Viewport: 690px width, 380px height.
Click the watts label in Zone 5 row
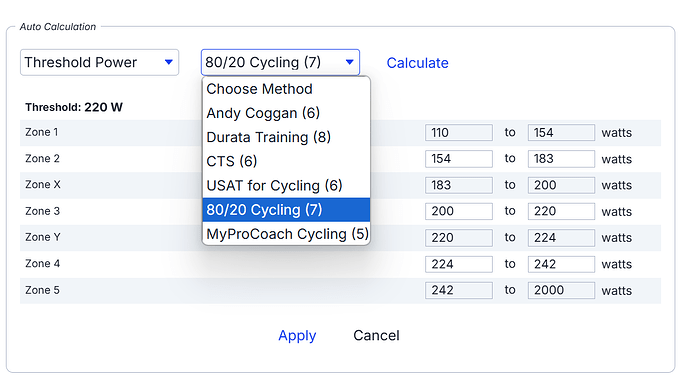tap(617, 291)
